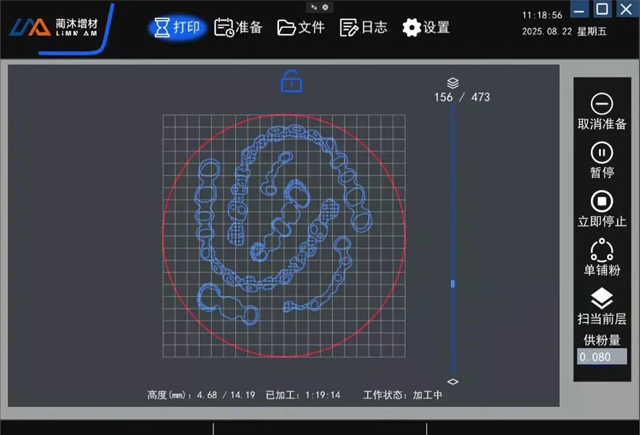Click 立即停止 stop immediately button
640x435 pixels.
pos(602,209)
